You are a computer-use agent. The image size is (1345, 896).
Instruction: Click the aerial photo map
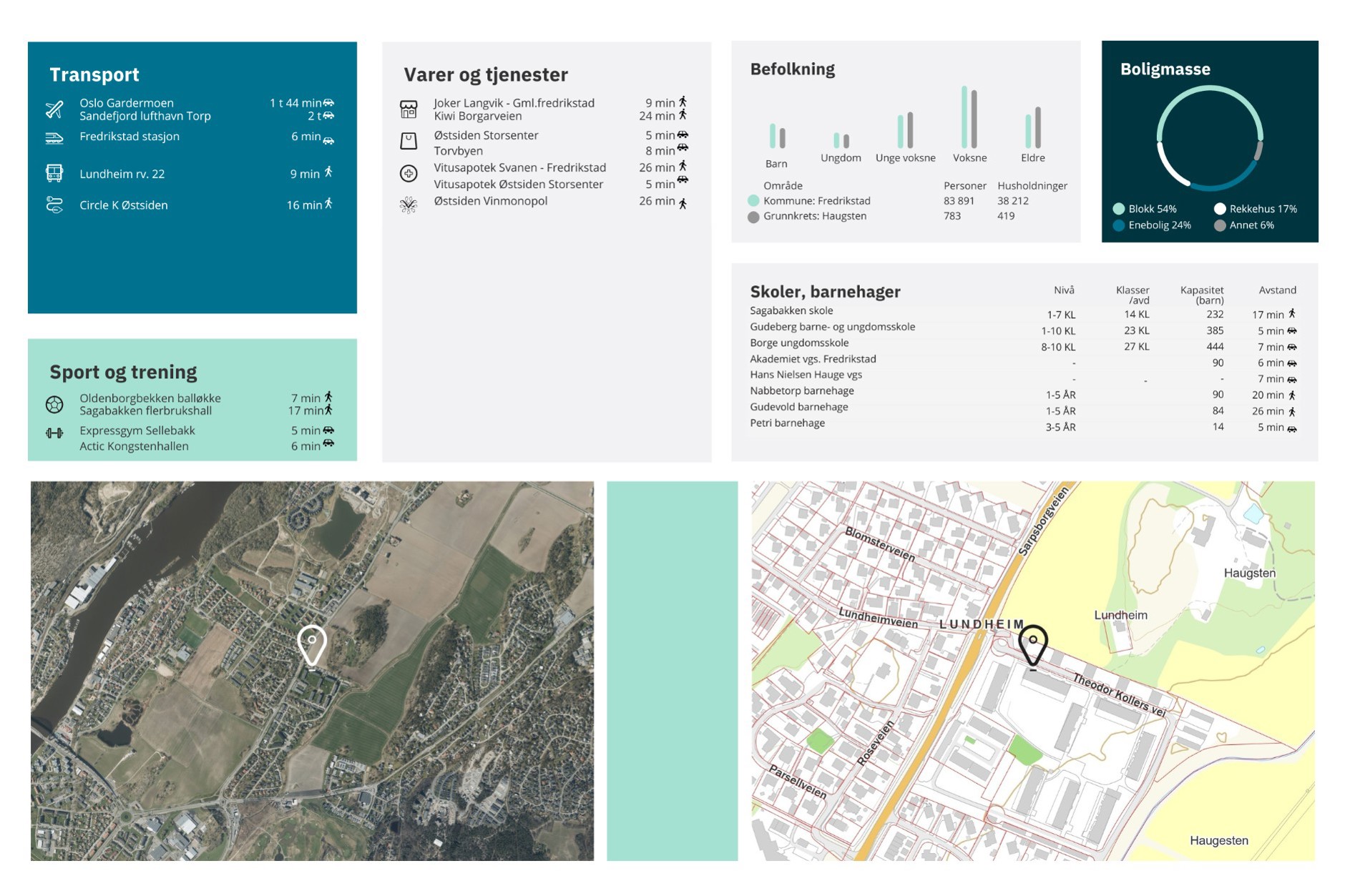coord(312,671)
